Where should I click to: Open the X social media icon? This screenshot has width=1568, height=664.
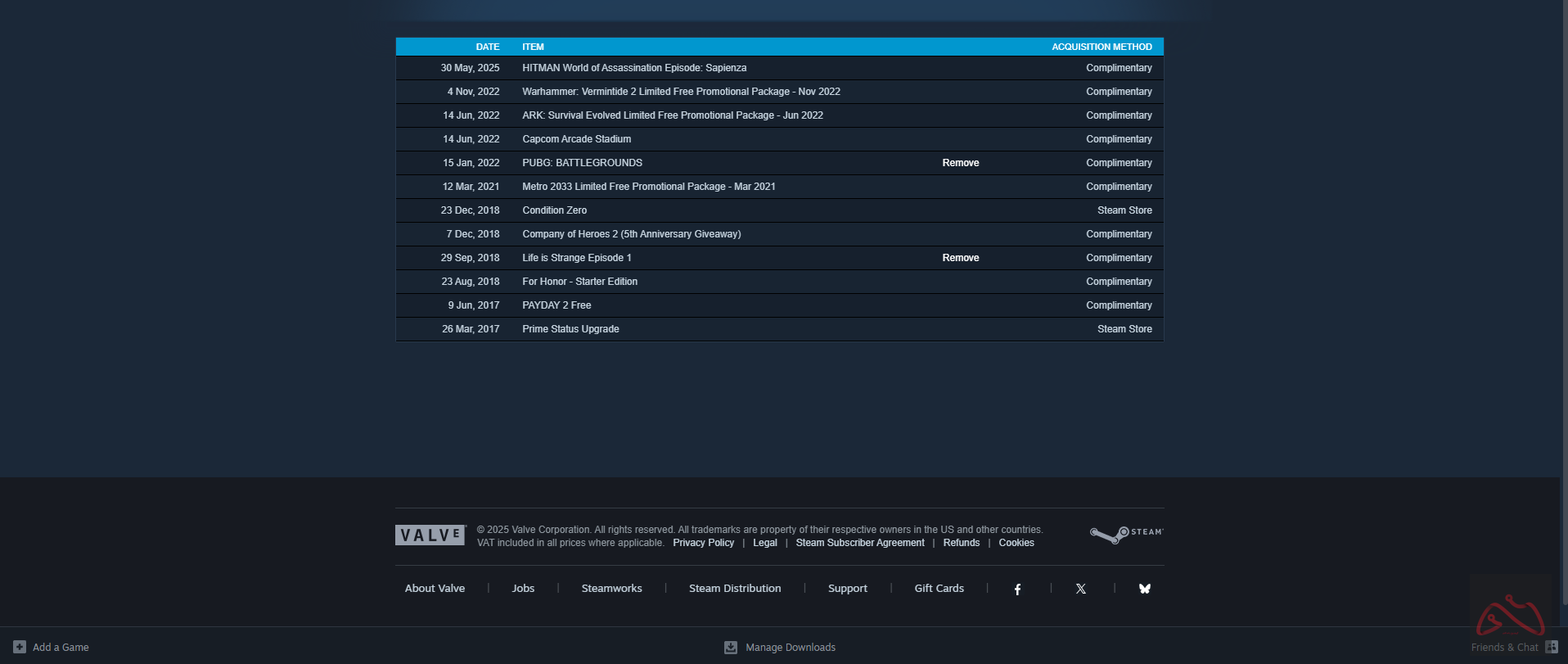pyautogui.click(x=1081, y=589)
